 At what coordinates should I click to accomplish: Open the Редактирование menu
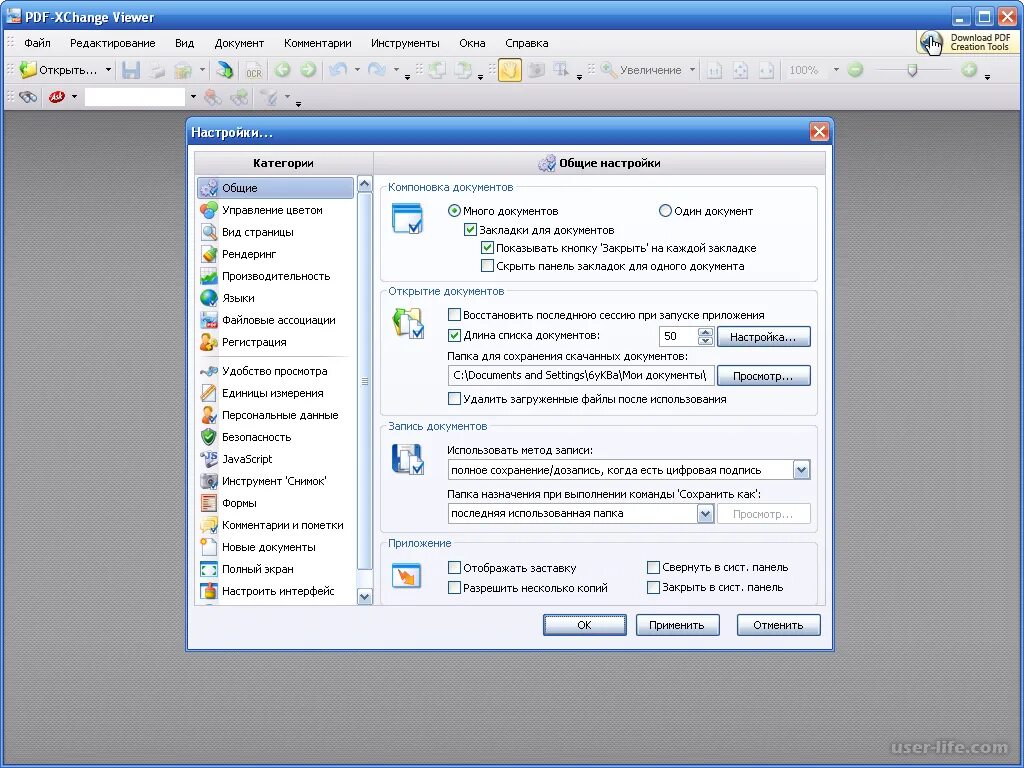112,43
